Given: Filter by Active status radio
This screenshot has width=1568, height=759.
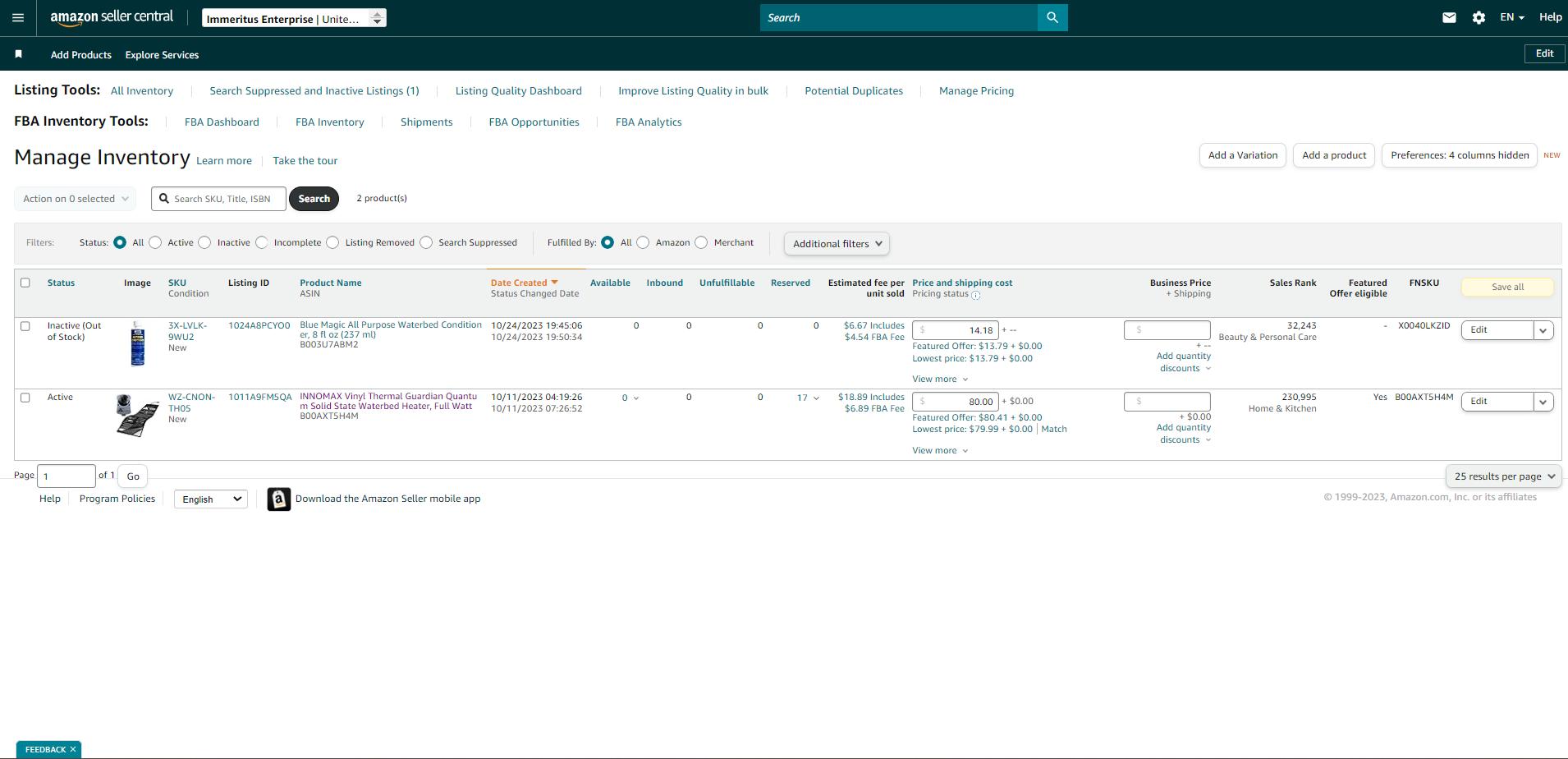Looking at the screenshot, I should pos(155,242).
